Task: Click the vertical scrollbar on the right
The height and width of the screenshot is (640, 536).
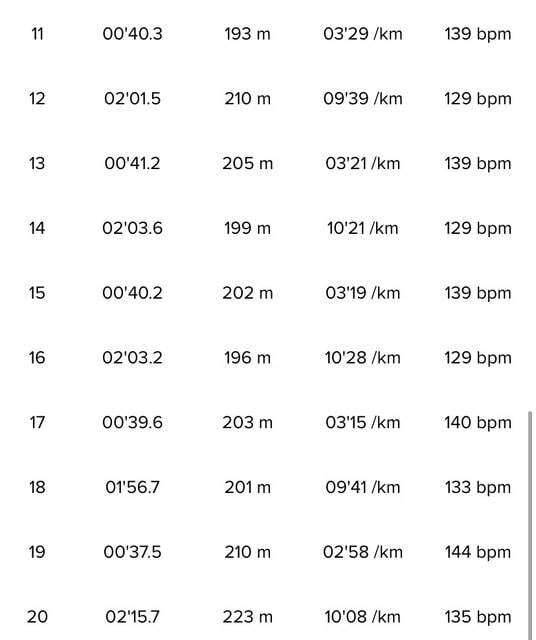Action: (530, 526)
